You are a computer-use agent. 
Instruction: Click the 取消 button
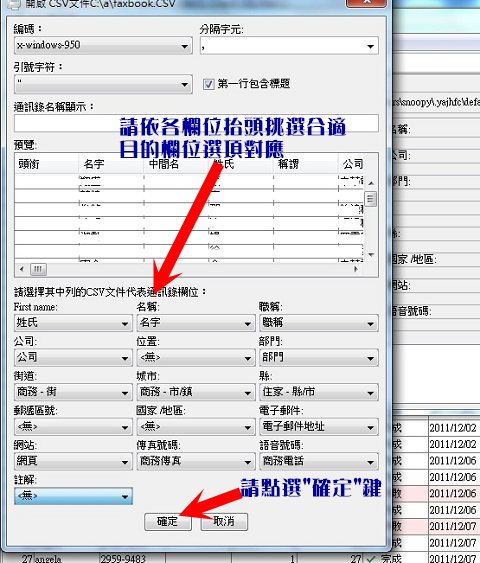tap(224, 522)
